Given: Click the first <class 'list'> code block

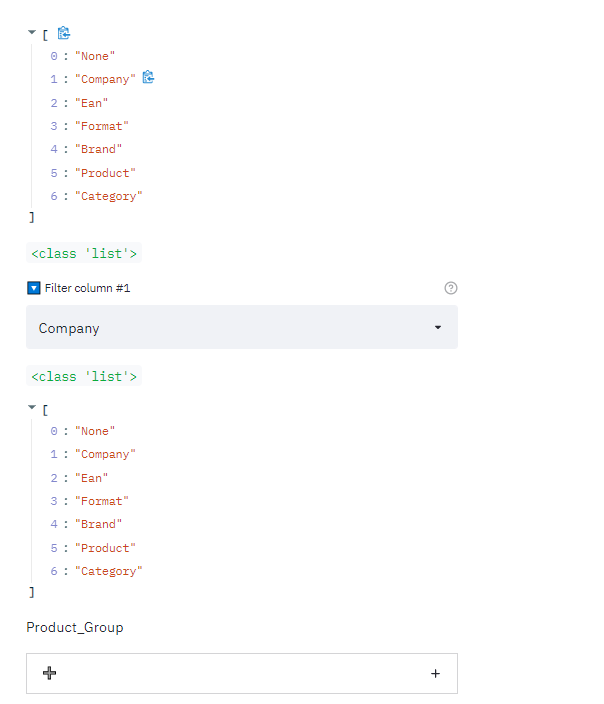Looking at the screenshot, I should [x=84, y=253].
